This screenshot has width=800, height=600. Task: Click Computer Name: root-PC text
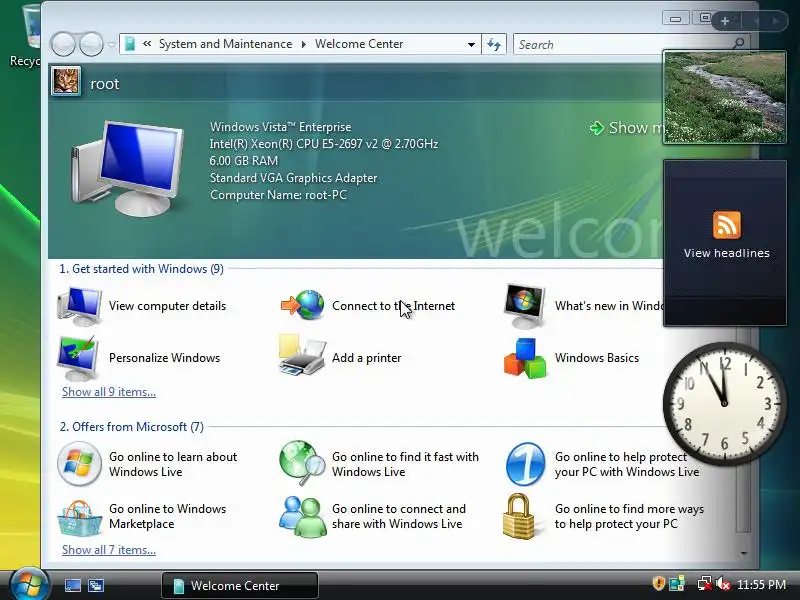tap(278, 195)
